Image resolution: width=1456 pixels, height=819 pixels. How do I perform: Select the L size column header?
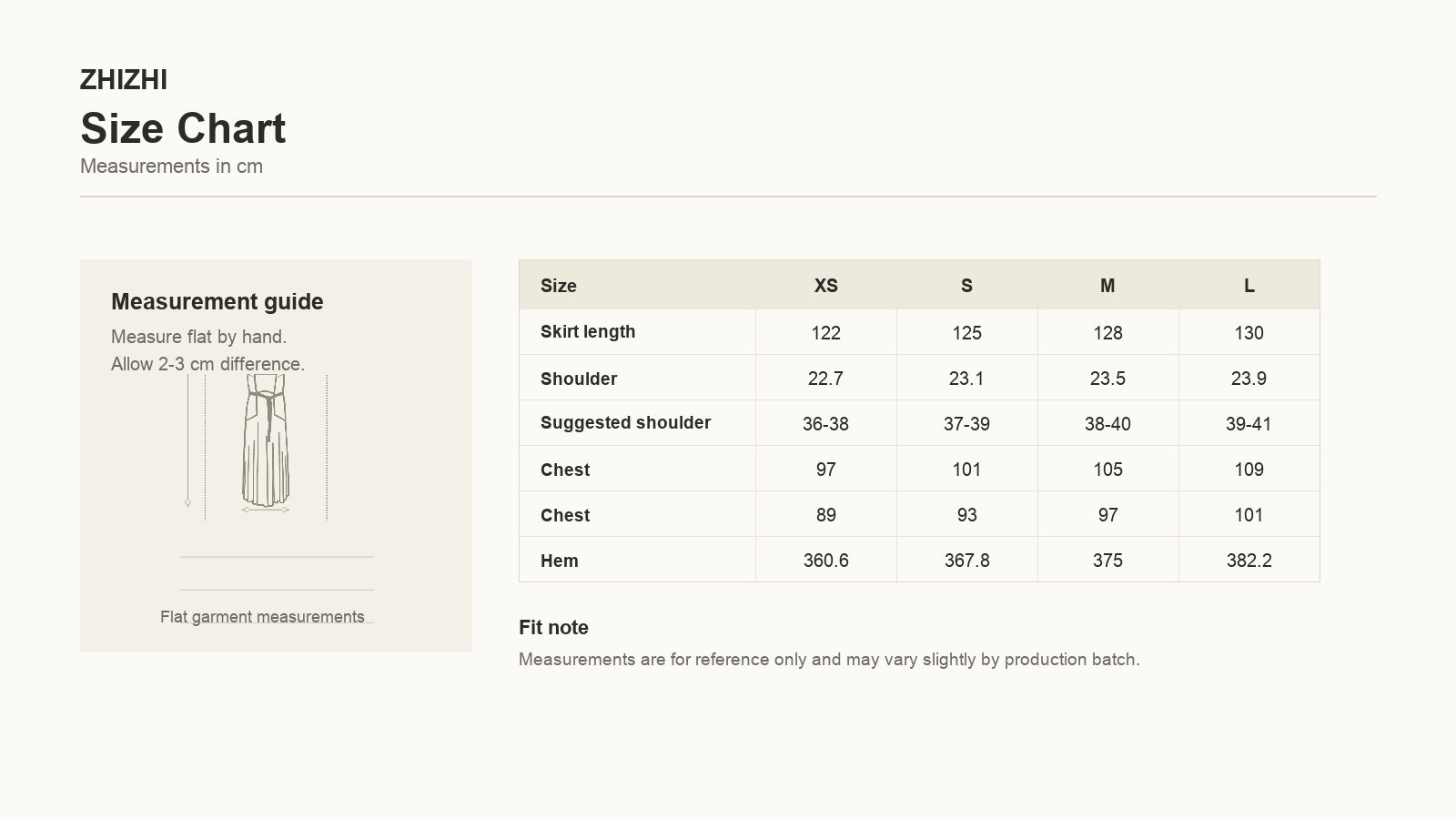click(x=1249, y=286)
